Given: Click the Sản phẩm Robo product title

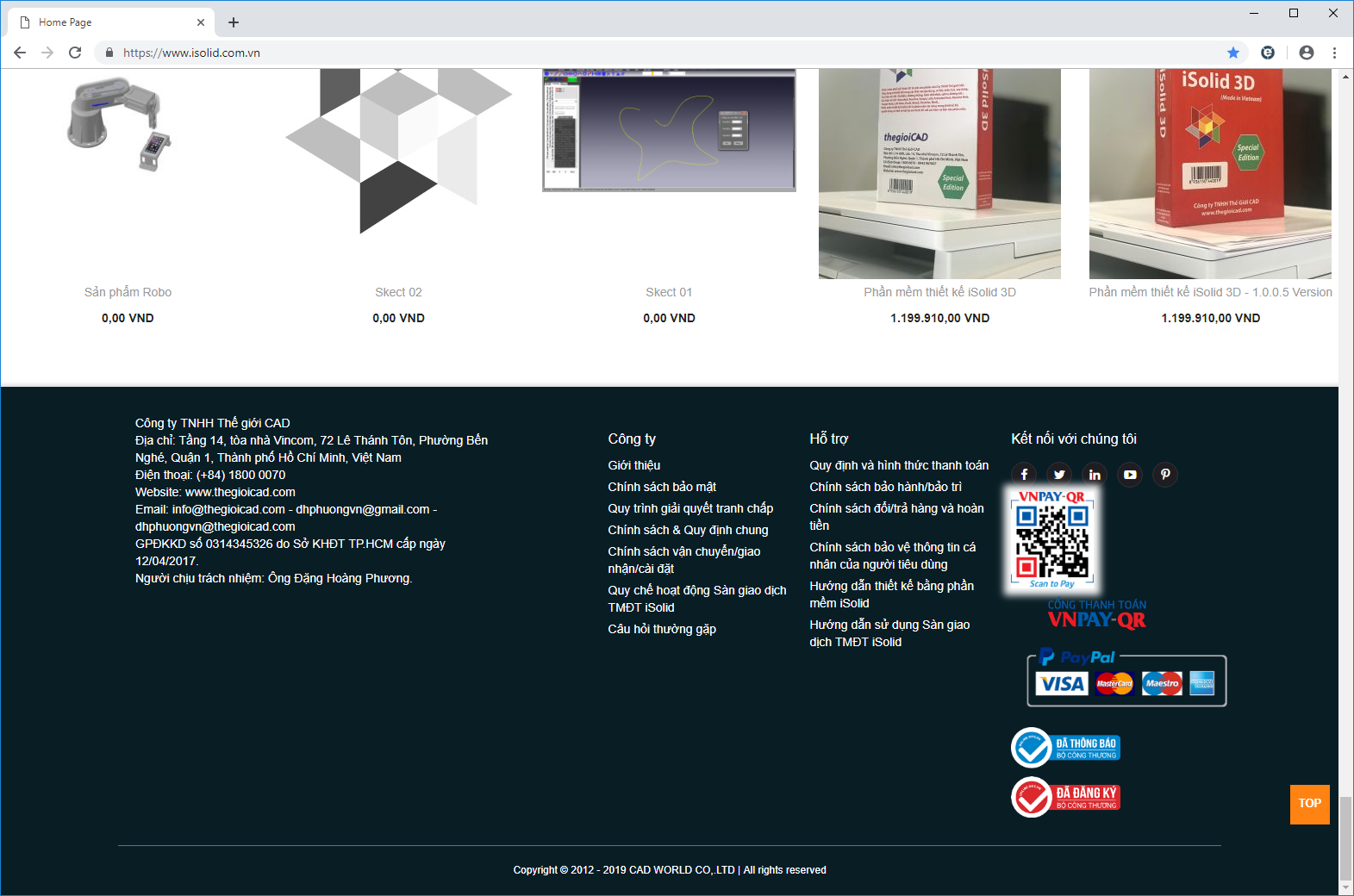Looking at the screenshot, I should [128, 292].
